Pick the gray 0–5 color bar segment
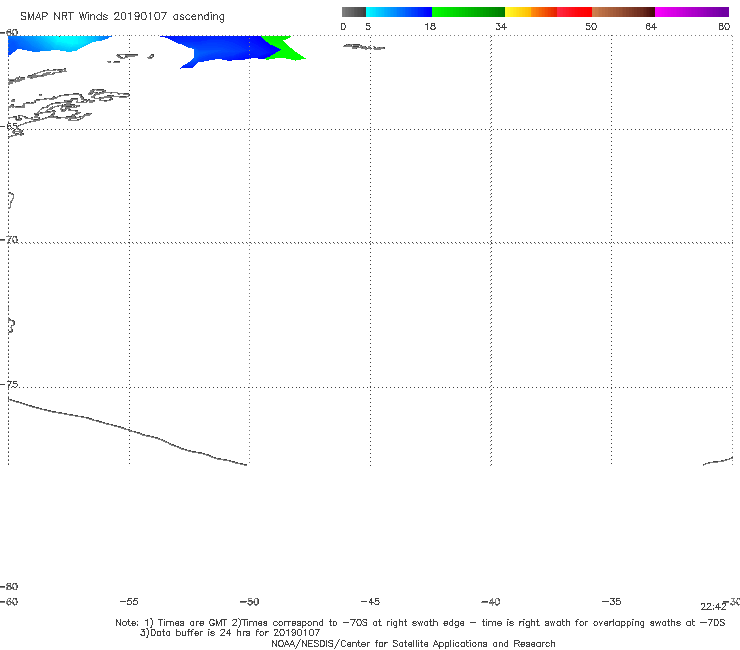This screenshot has height=650, width=740. (354, 12)
